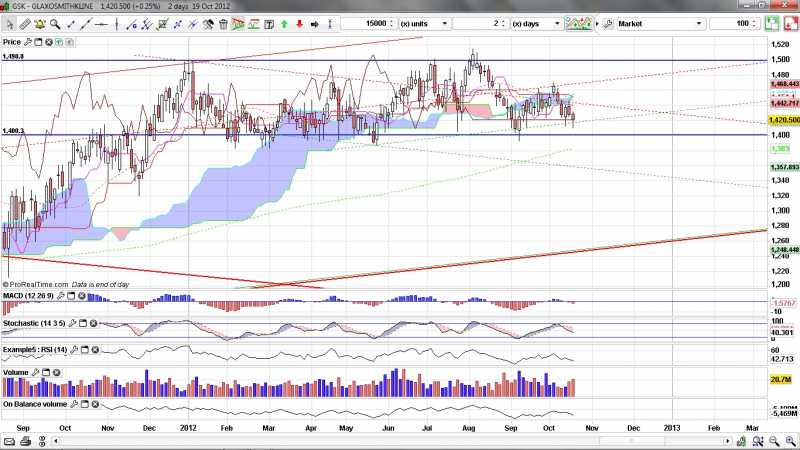Open Price chart settings wrench

pyautogui.click(x=29, y=42)
